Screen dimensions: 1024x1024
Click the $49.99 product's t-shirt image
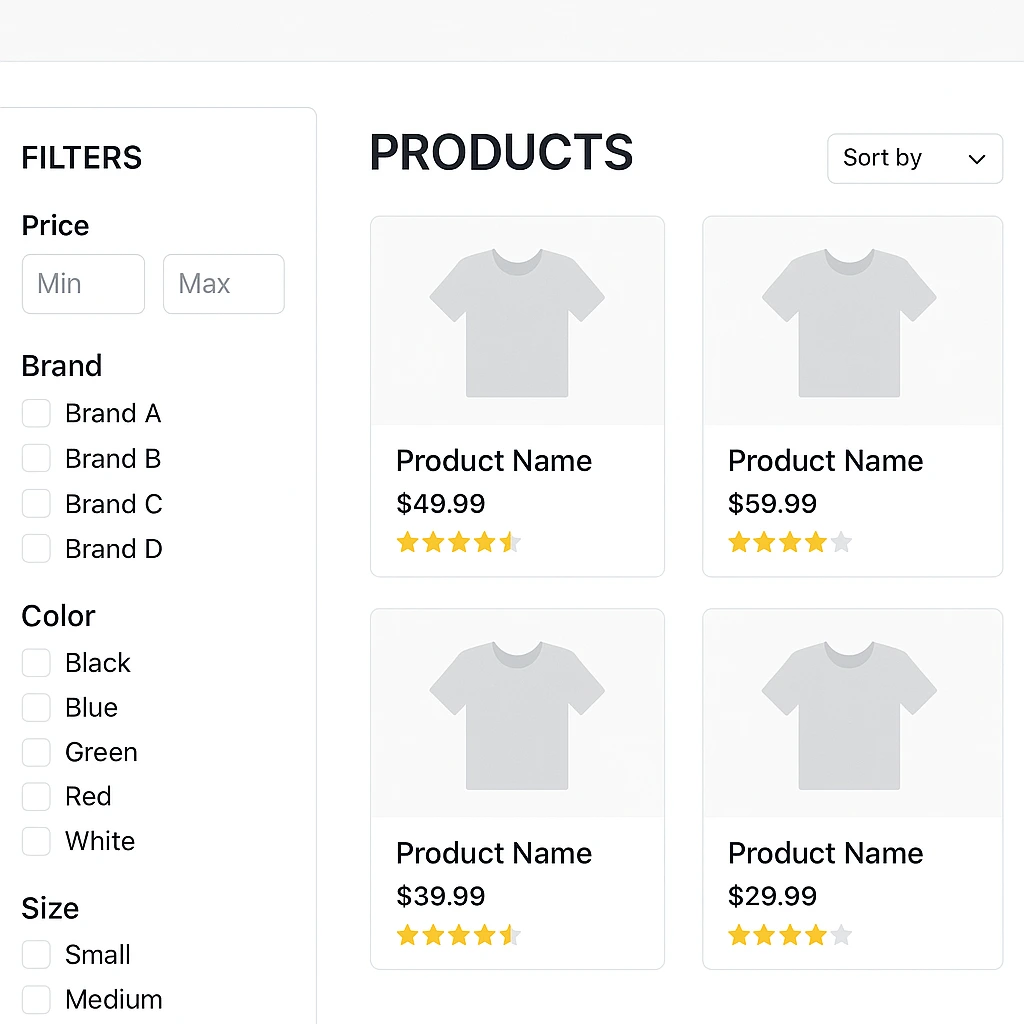click(517, 322)
